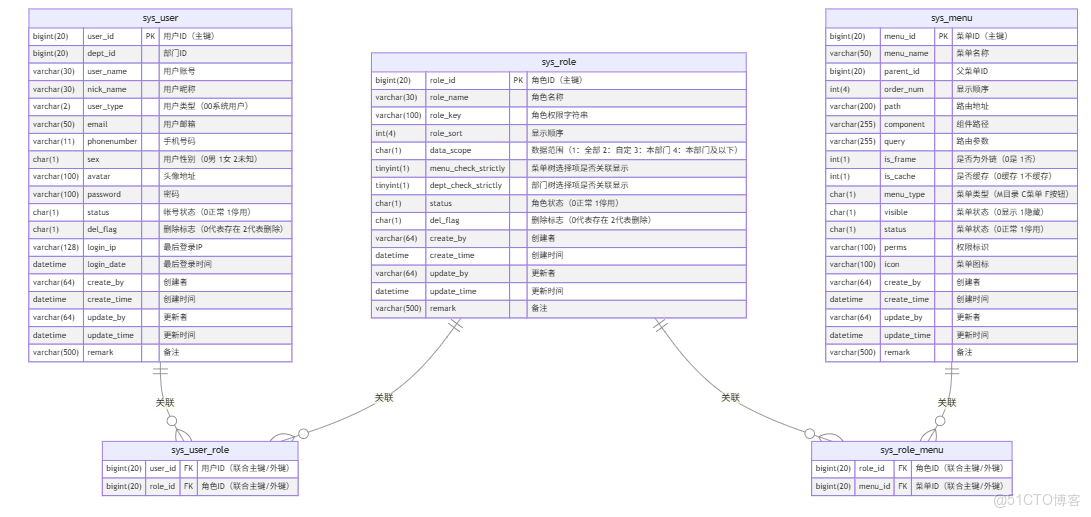The width and height of the screenshot is (1091, 517).
Task: Click the is_cache field name
Action: click(x=900, y=177)
